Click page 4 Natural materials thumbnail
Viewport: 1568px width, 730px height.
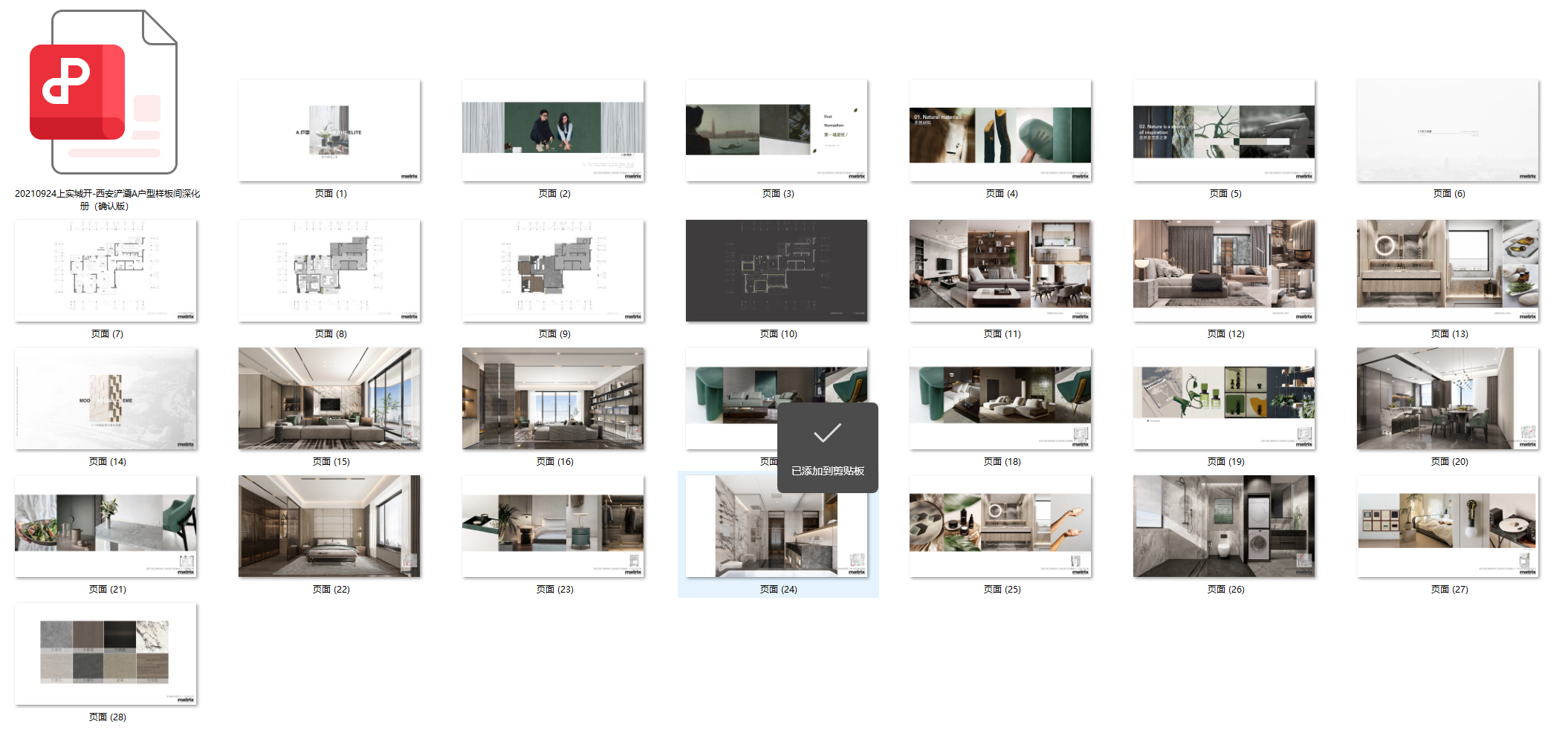click(x=1000, y=131)
